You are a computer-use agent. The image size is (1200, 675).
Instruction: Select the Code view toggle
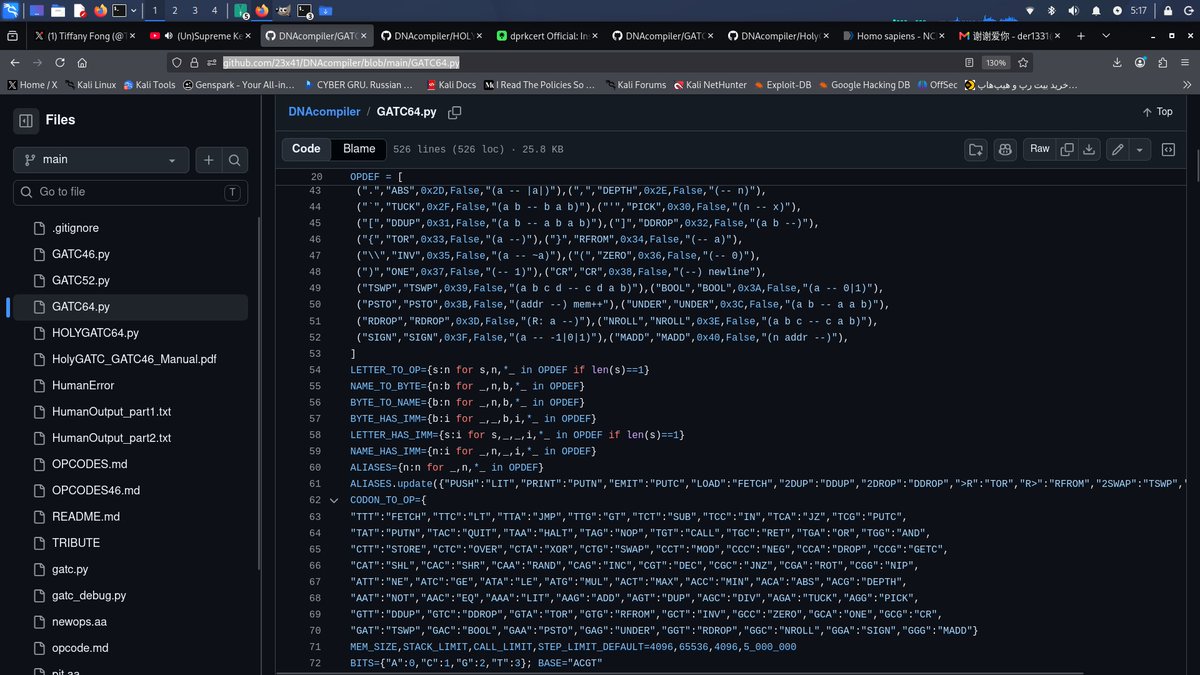306,149
